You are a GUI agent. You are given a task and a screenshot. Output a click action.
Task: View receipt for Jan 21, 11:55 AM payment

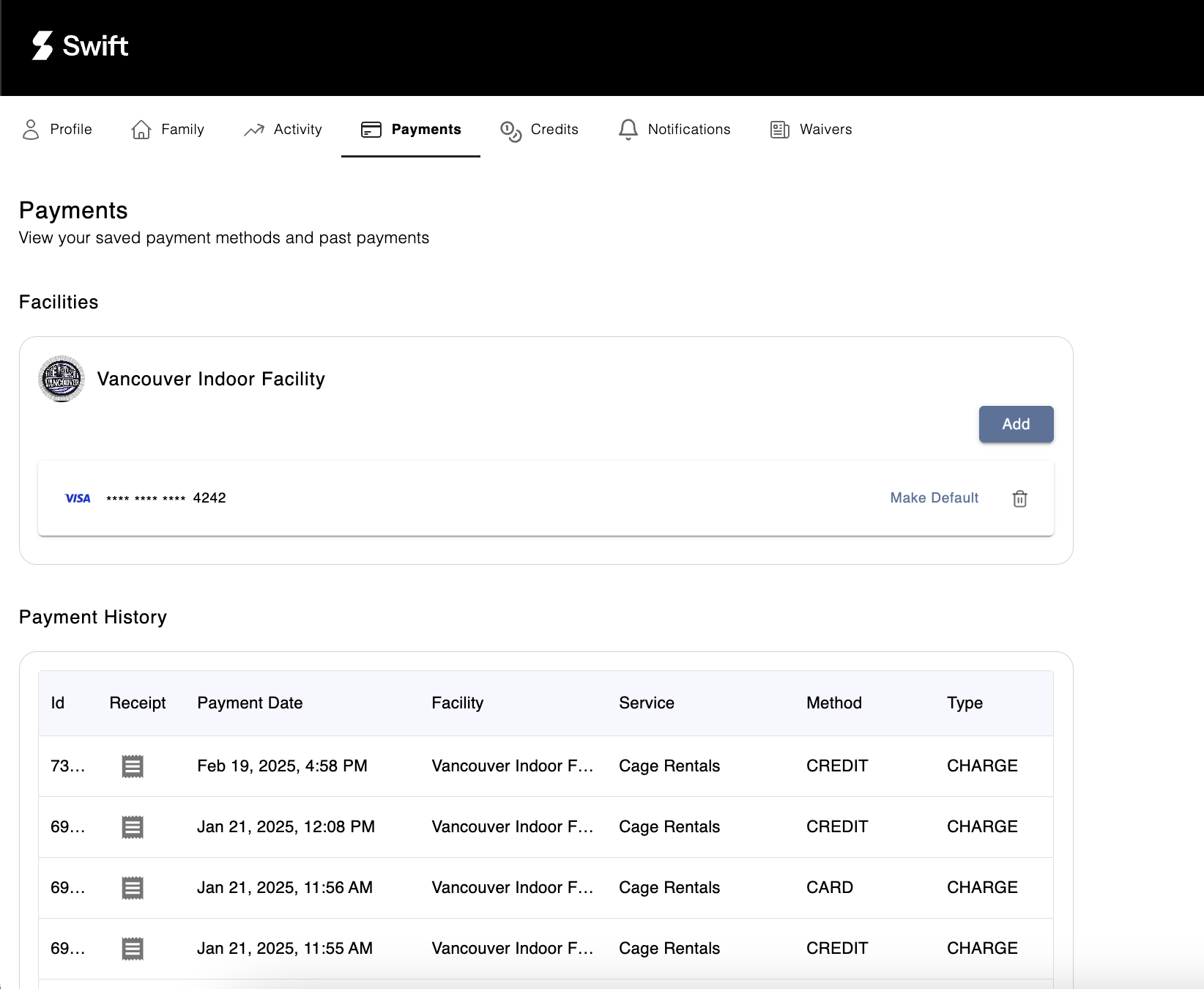coord(133,949)
